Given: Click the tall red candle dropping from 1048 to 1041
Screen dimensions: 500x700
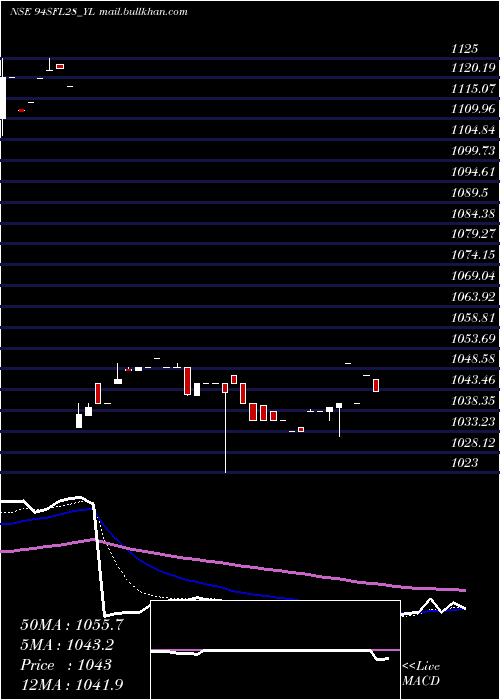Looking at the screenshot, I should (x=188, y=381).
